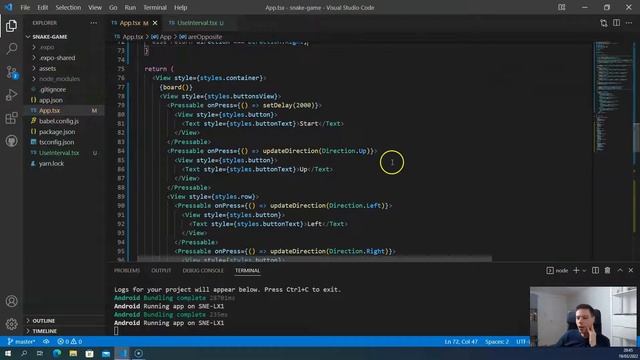Switch to UseInterval.tsx editor tab
This screenshot has width=640, height=360.
pyautogui.click(x=196, y=23)
